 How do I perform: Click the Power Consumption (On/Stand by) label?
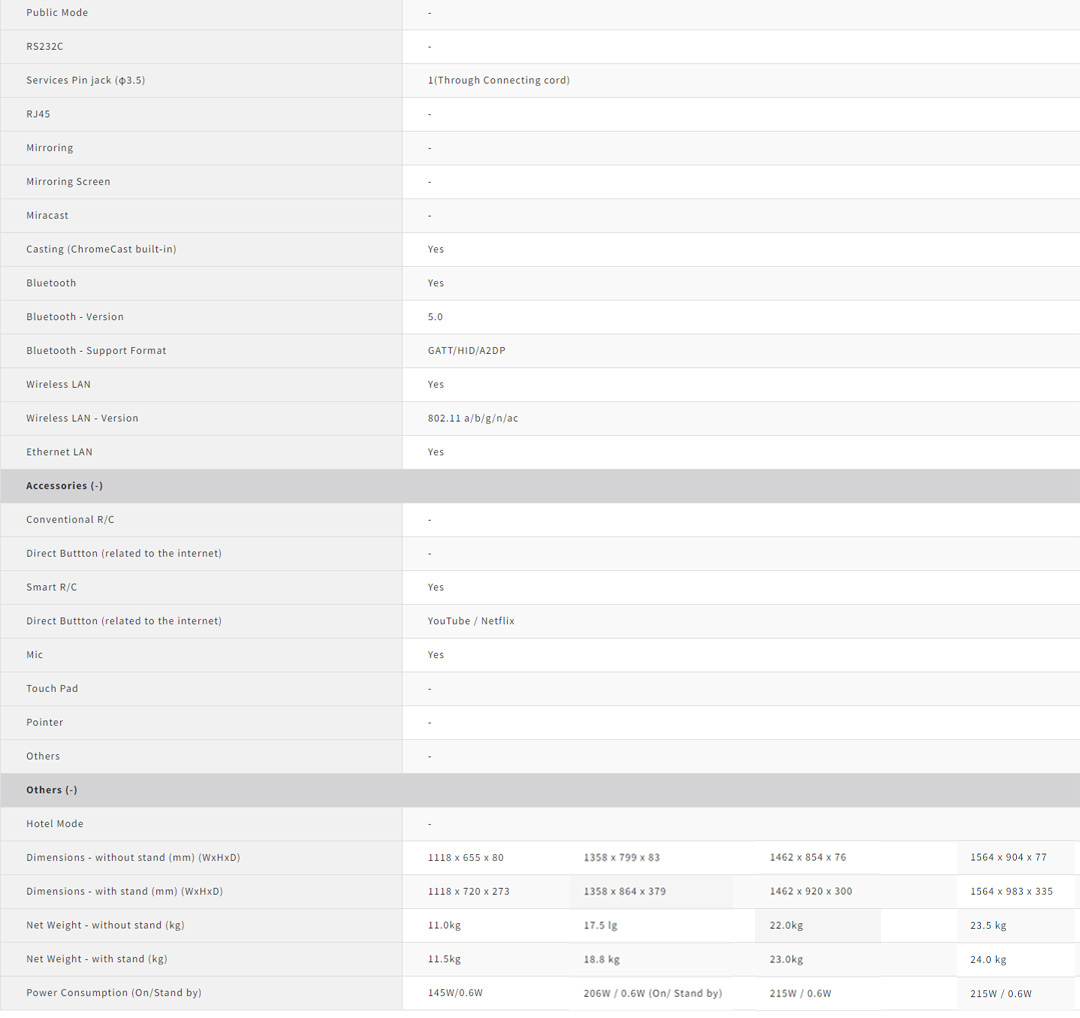113,993
